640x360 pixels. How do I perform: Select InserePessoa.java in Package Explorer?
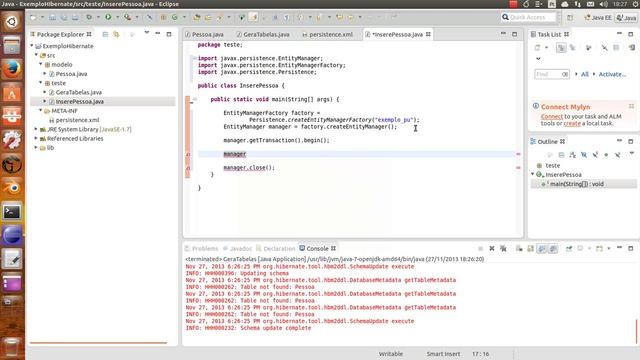(80, 102)
